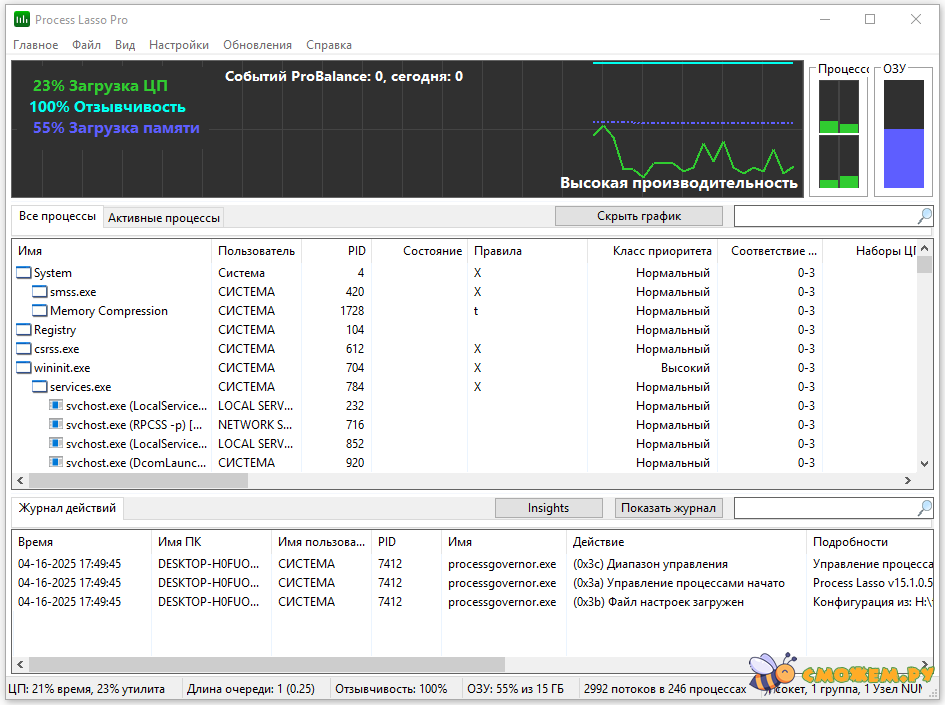Click status bar Отзывчивость: 100%

click(391, 689)
